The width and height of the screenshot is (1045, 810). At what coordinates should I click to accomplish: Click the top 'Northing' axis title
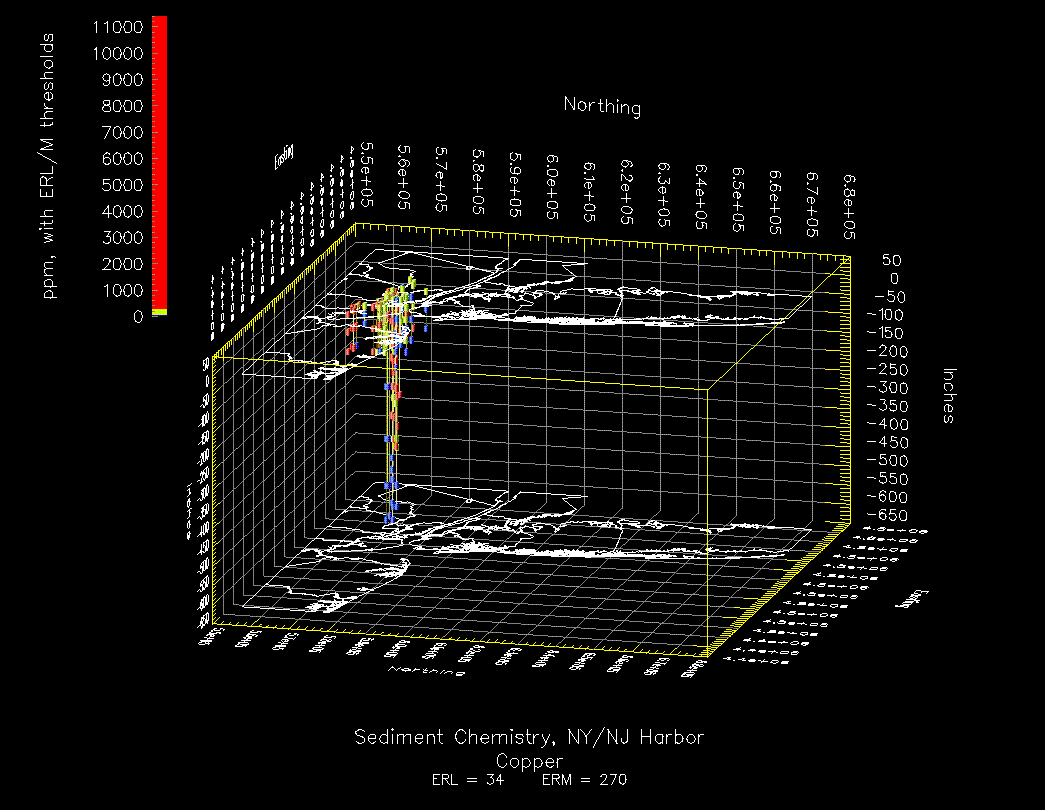[601, 106]
